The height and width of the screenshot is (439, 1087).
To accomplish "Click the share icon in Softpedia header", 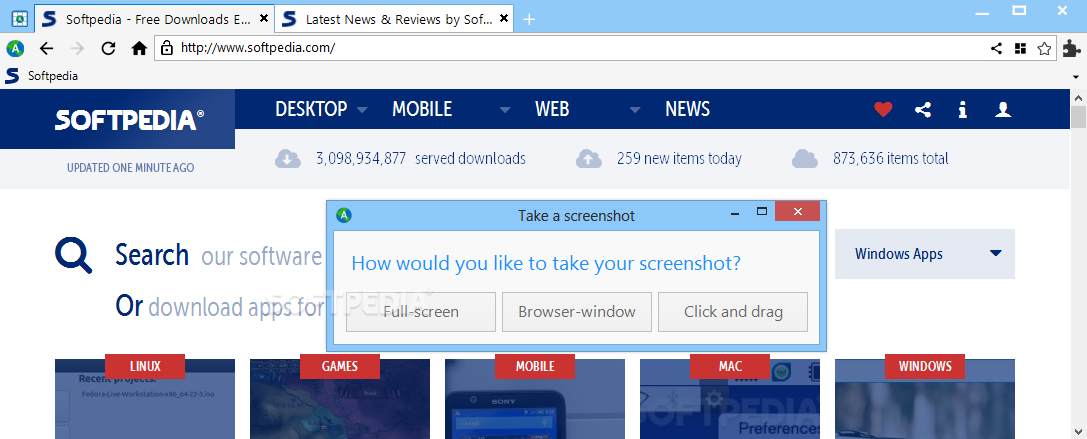I will click(923, 110).
